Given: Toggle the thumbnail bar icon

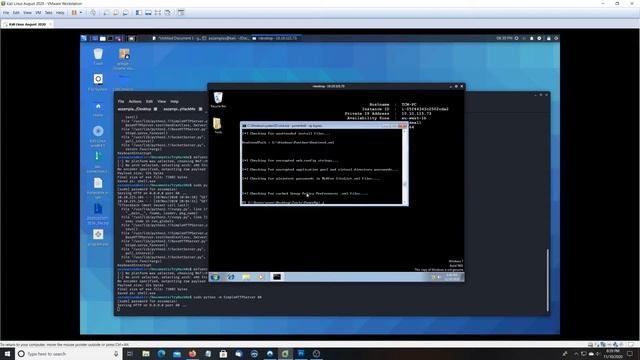Looking at the screenshot, I should 148,13.
